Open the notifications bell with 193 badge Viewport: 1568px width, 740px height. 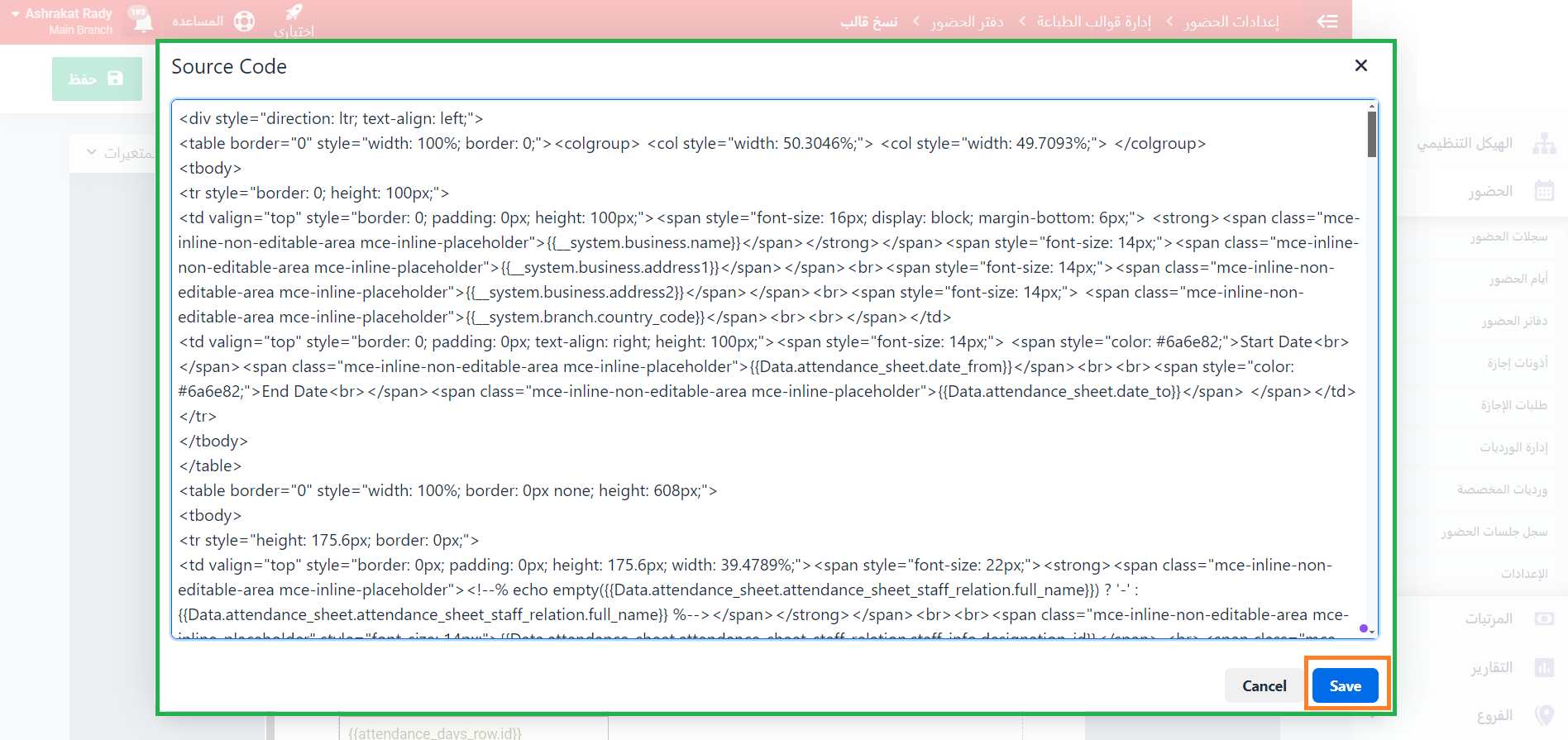142,21
